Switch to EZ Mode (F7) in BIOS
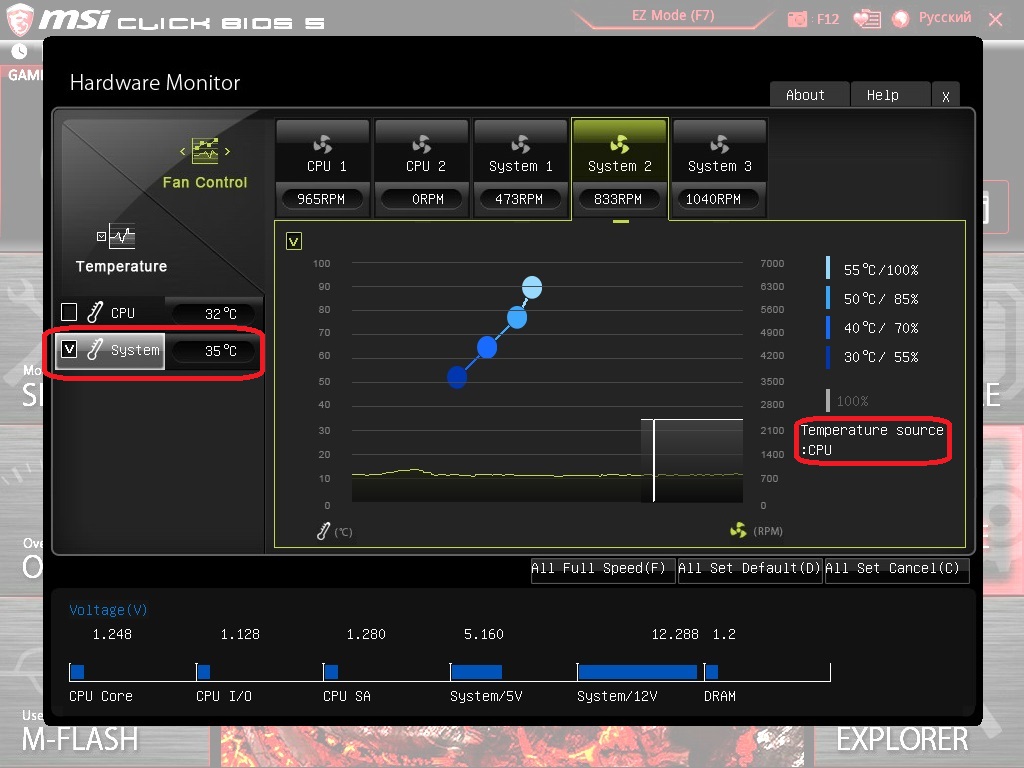 673,16
